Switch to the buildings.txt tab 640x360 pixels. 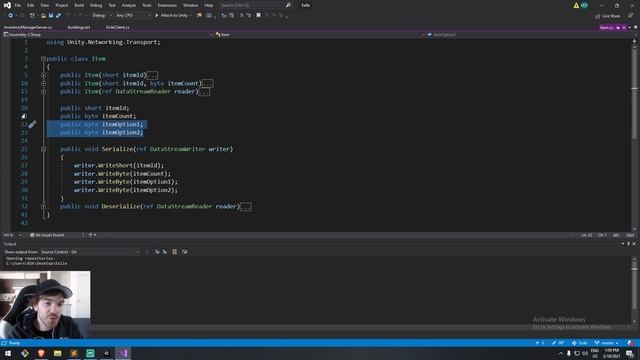[79, 27]
